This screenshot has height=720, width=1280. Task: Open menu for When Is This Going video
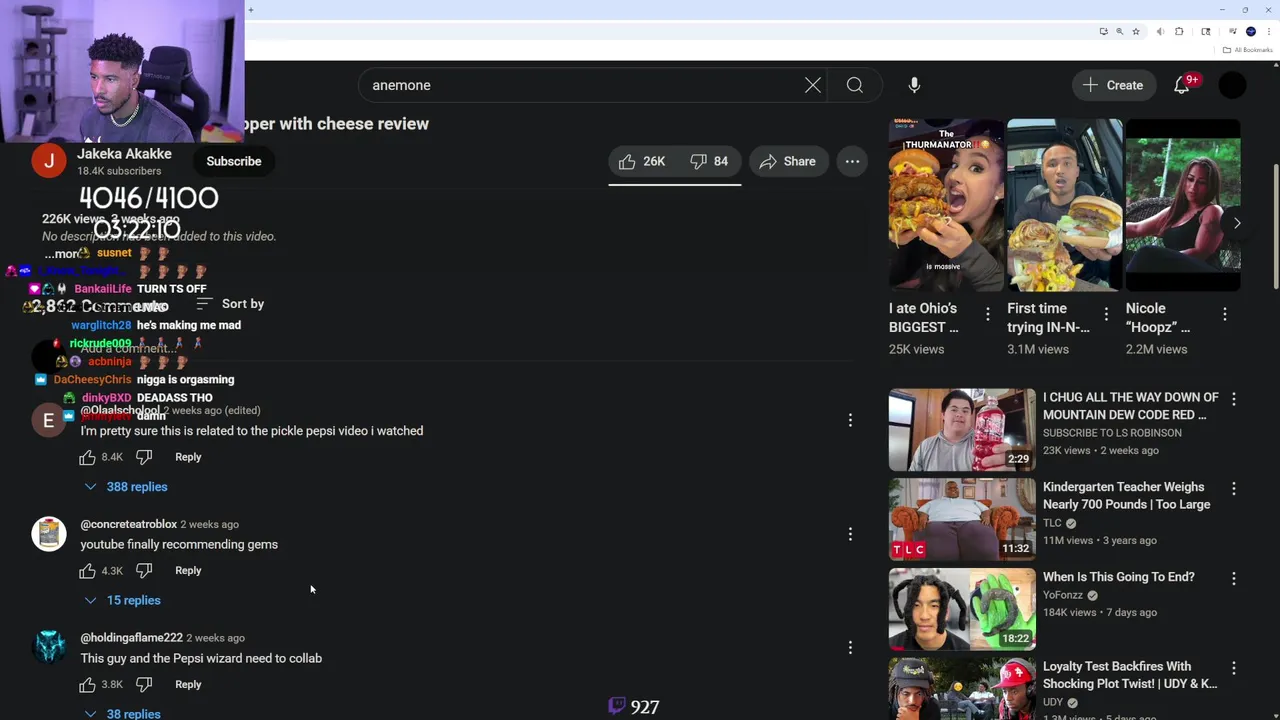1234,579
